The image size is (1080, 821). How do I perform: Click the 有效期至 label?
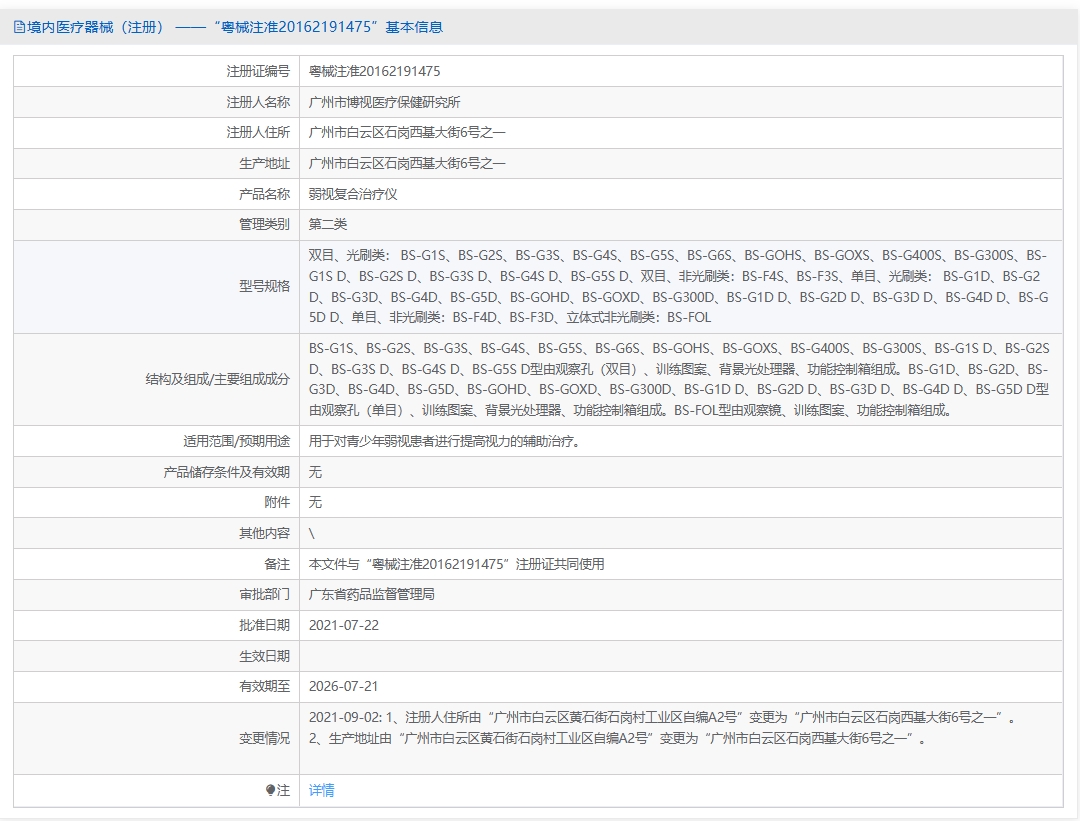pos(264,687)
